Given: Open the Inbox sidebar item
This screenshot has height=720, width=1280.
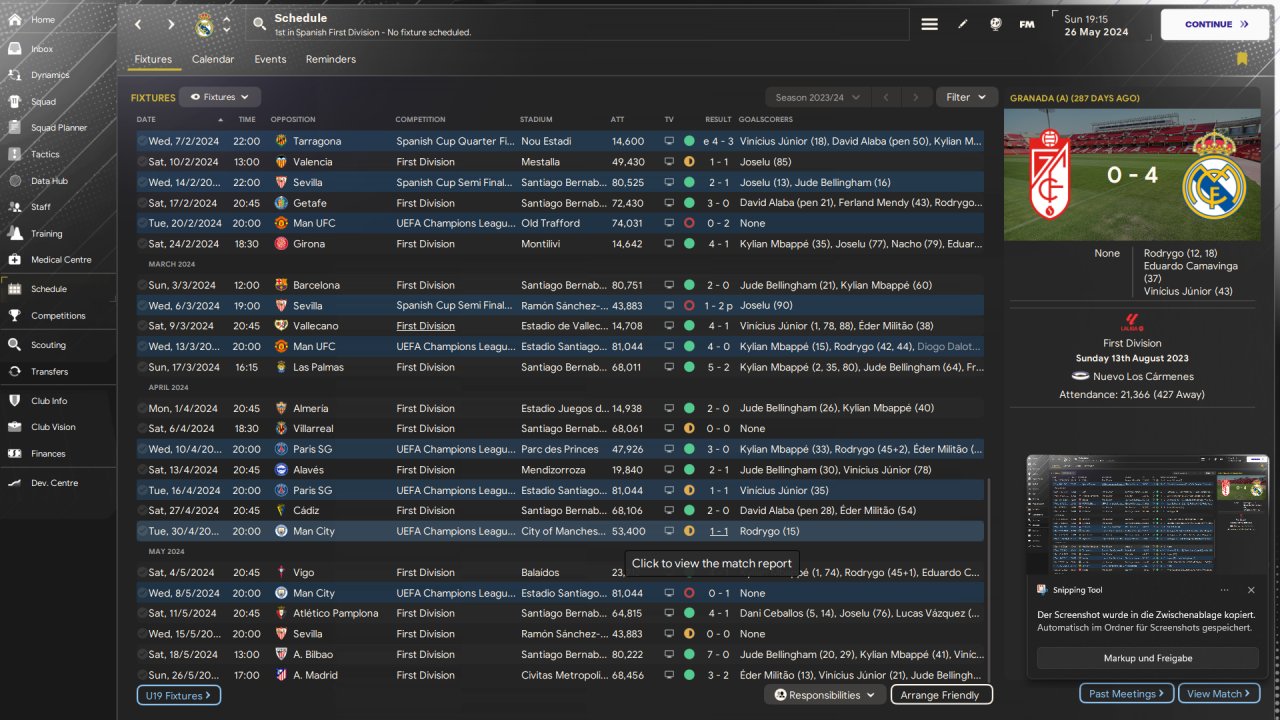Looking at the screenshot, I should point(58,48).
